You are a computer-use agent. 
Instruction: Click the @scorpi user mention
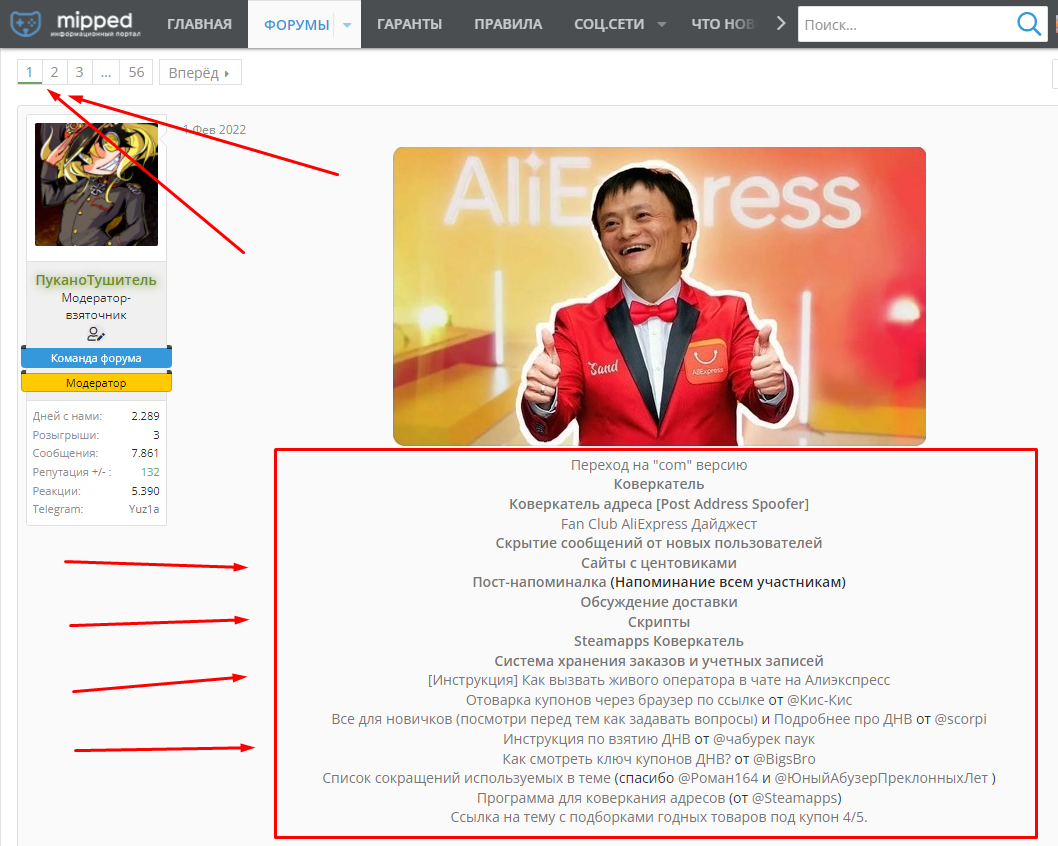click(960, 719)
